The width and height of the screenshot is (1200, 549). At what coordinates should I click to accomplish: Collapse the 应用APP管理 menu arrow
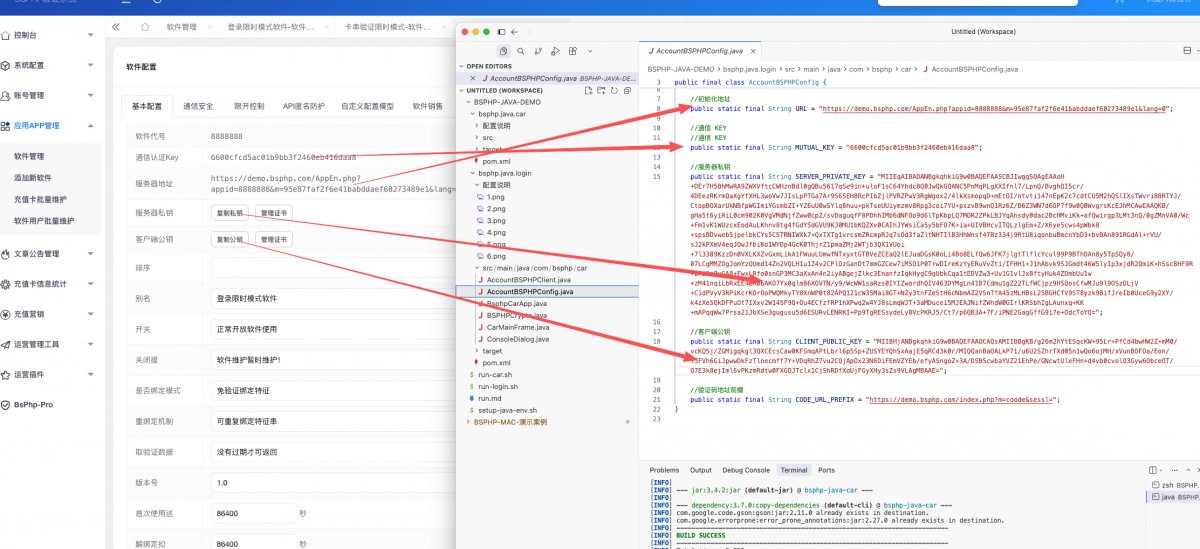(90, 126)
